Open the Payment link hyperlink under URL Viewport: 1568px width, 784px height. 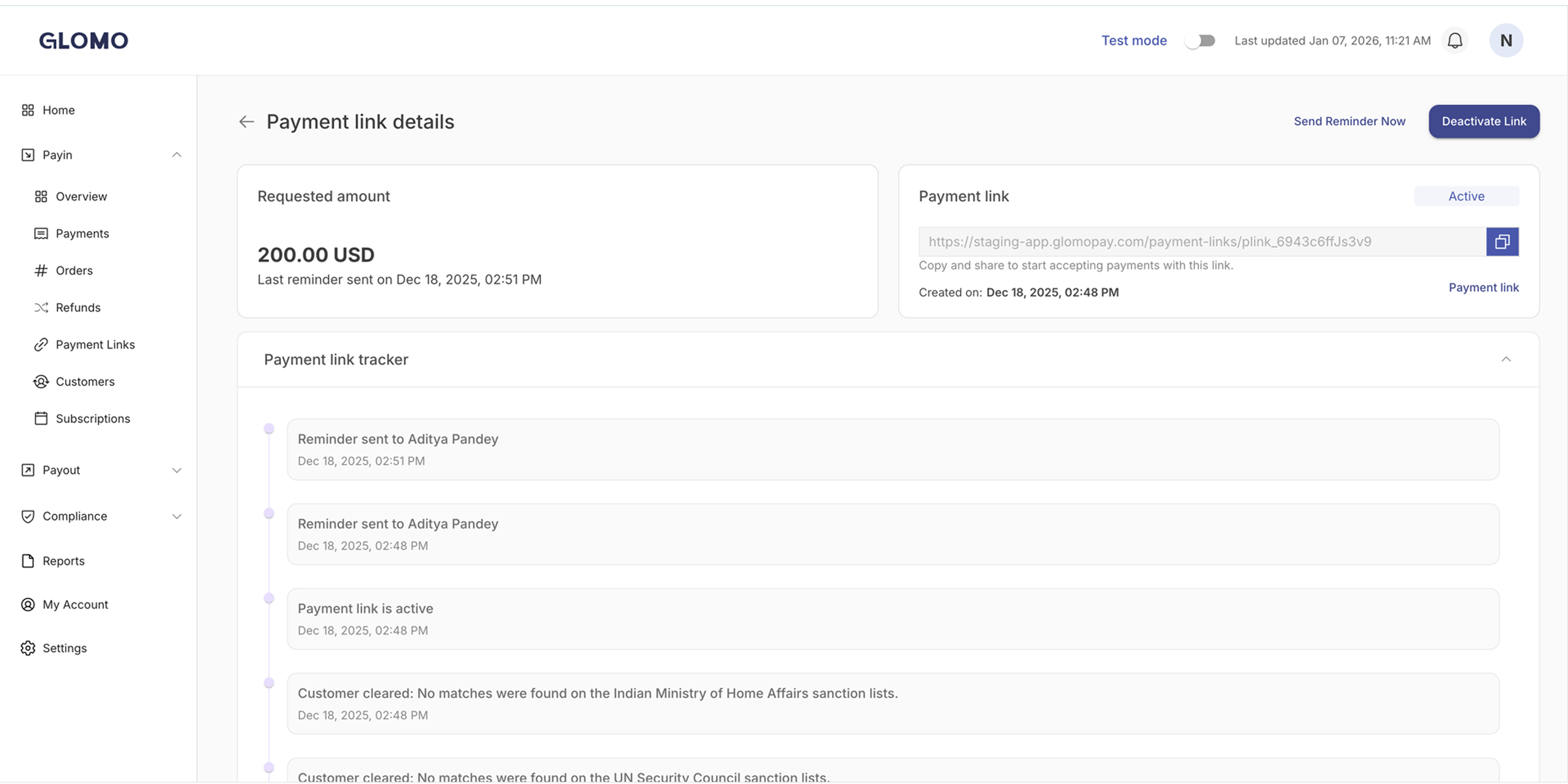pyautogui.click(x=1483, y=287)
